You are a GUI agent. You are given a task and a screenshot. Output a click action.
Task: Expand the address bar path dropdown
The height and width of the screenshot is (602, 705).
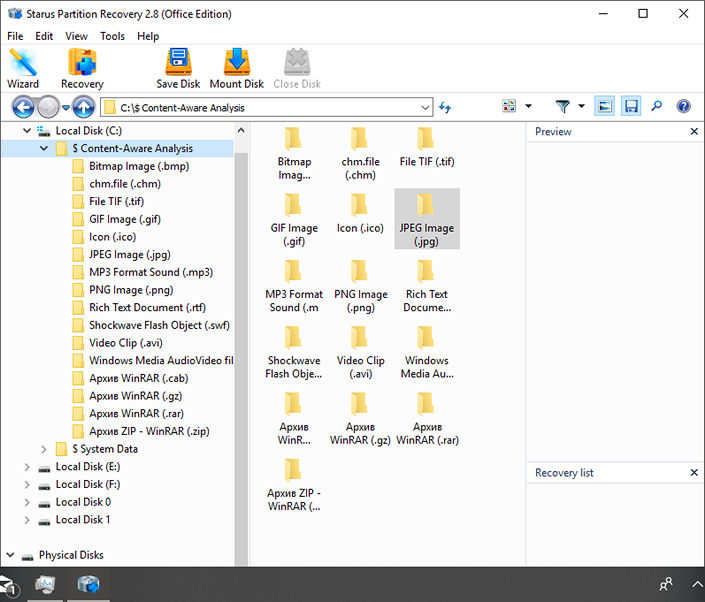click(425, 107)
